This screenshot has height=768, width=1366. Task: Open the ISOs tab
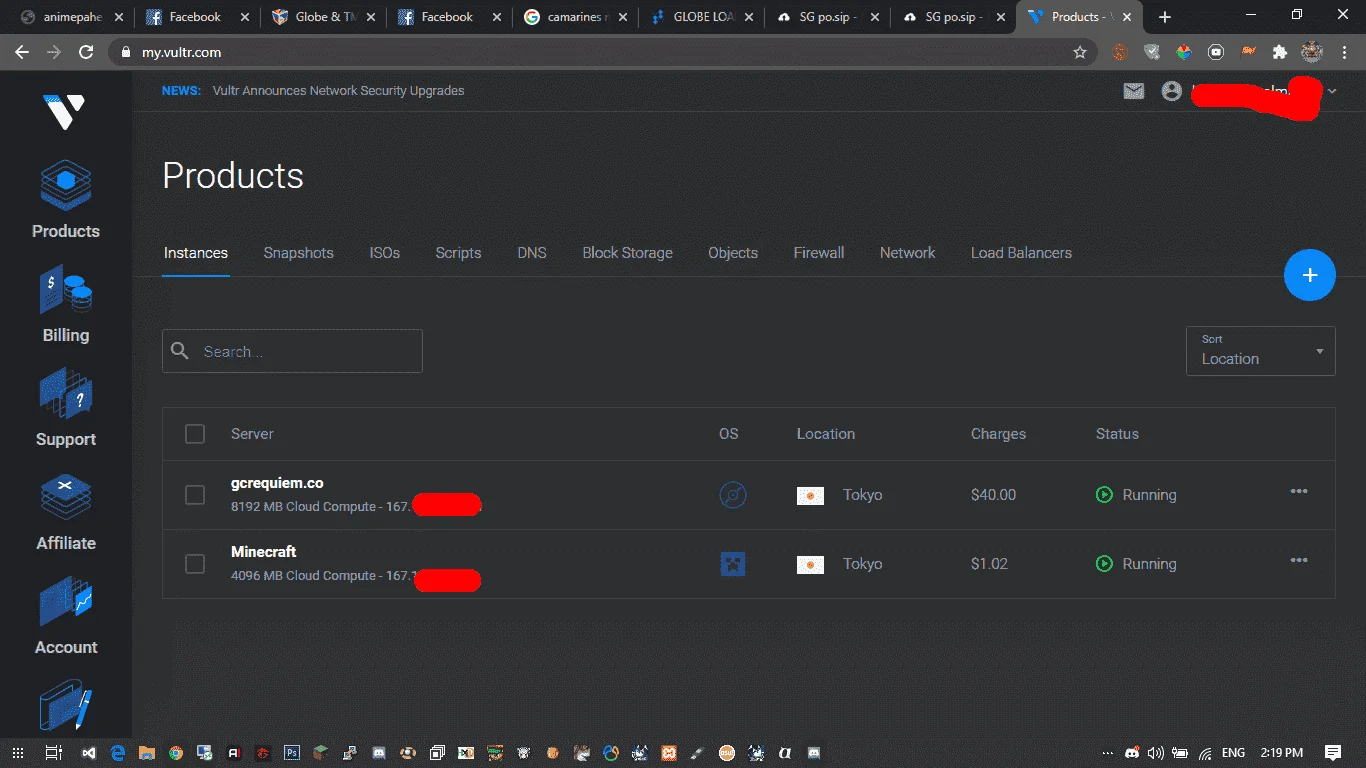tap(385, 253)
